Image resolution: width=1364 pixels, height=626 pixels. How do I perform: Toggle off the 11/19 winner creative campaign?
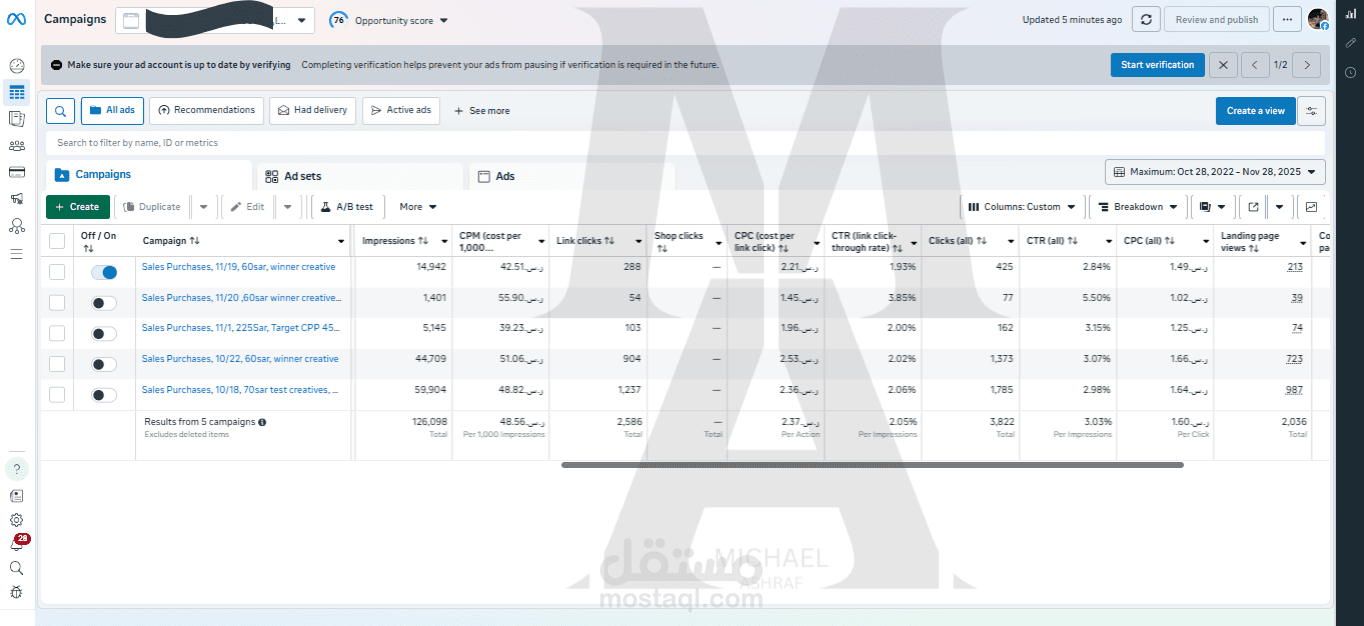click(103, 272)
